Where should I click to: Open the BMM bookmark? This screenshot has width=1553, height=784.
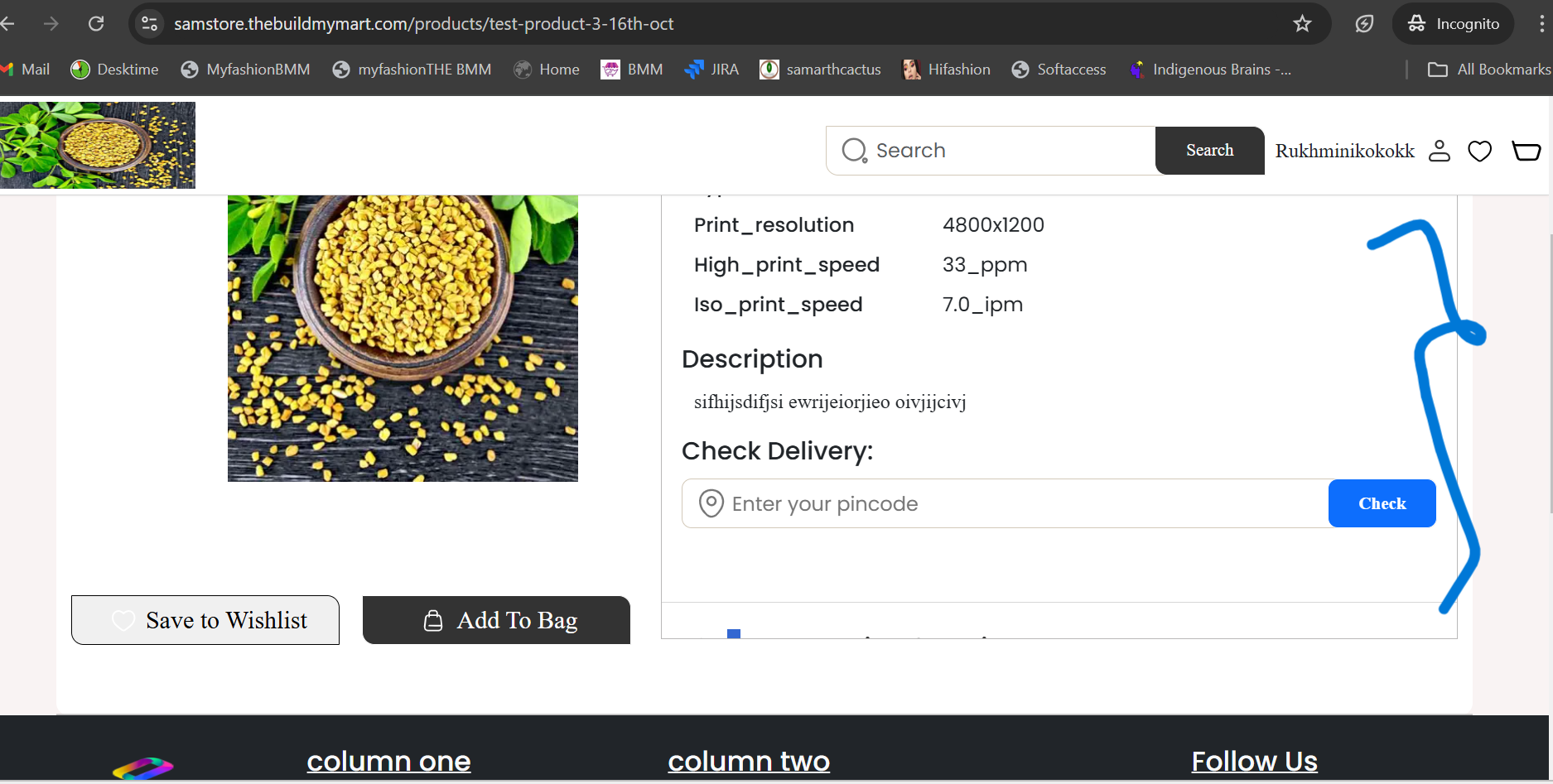[632, 70]
